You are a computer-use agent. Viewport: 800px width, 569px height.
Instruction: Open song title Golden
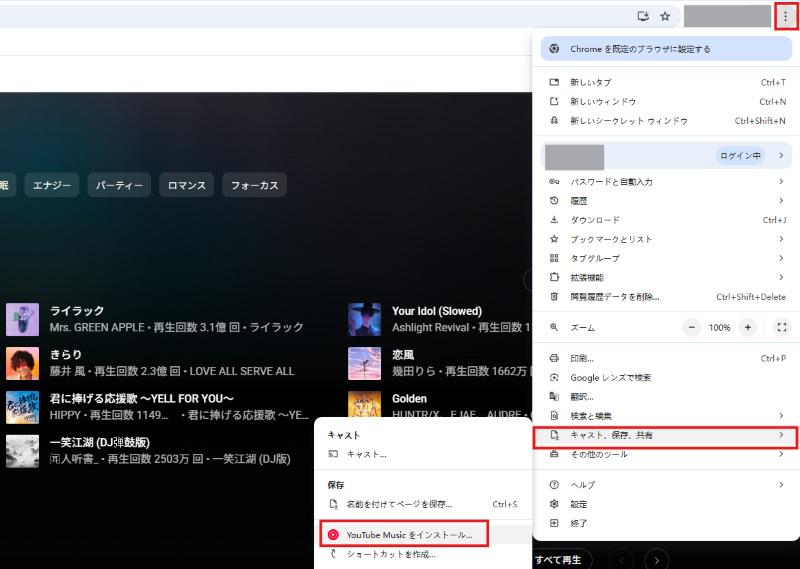[x=409, y=399]
